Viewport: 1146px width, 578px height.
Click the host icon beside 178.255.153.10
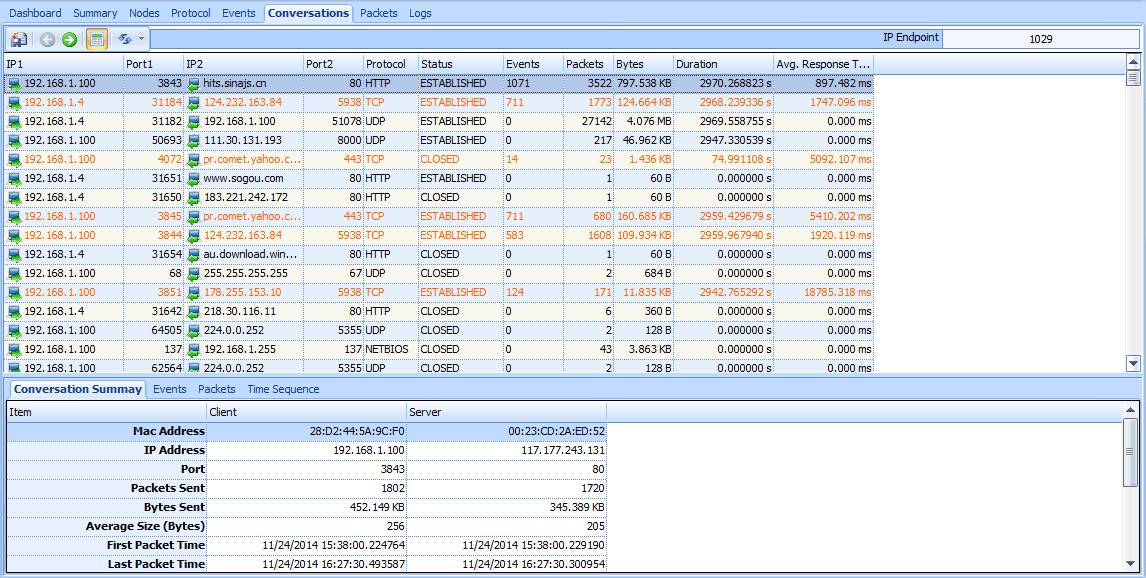[x=194, y=293]
